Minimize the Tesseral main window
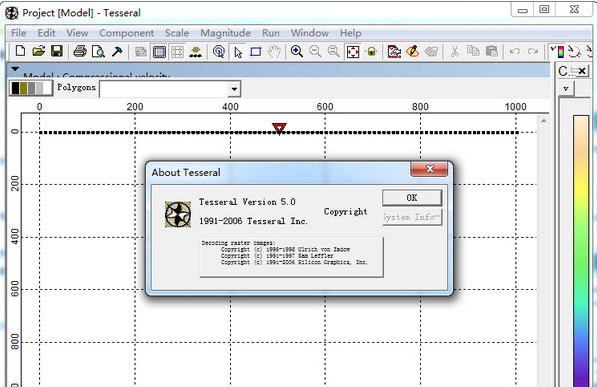This screenshot has width=597, height=387. click(523, 10)
